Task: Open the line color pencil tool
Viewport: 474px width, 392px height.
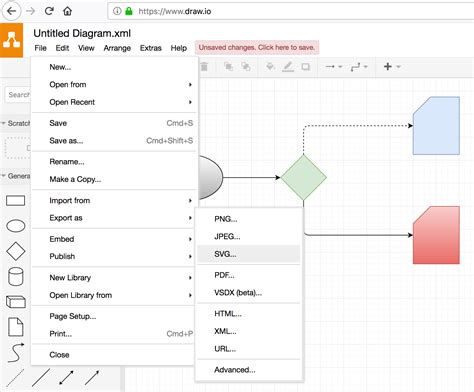Action: (288, 67)
